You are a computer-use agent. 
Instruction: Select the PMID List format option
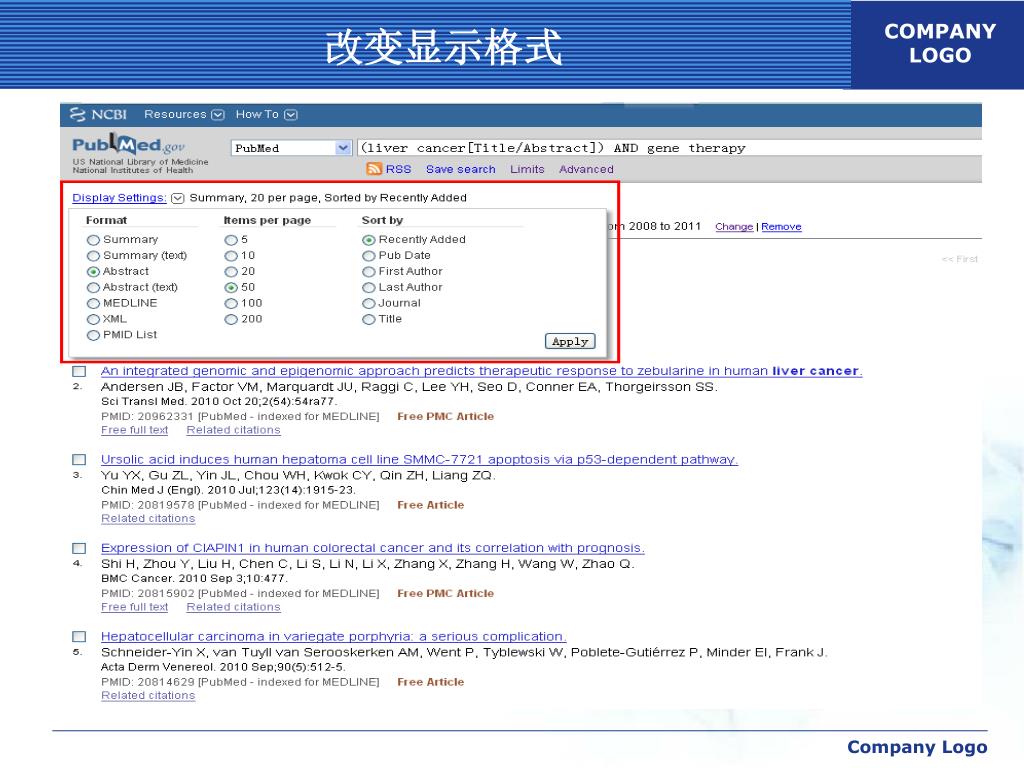[93, 336]
